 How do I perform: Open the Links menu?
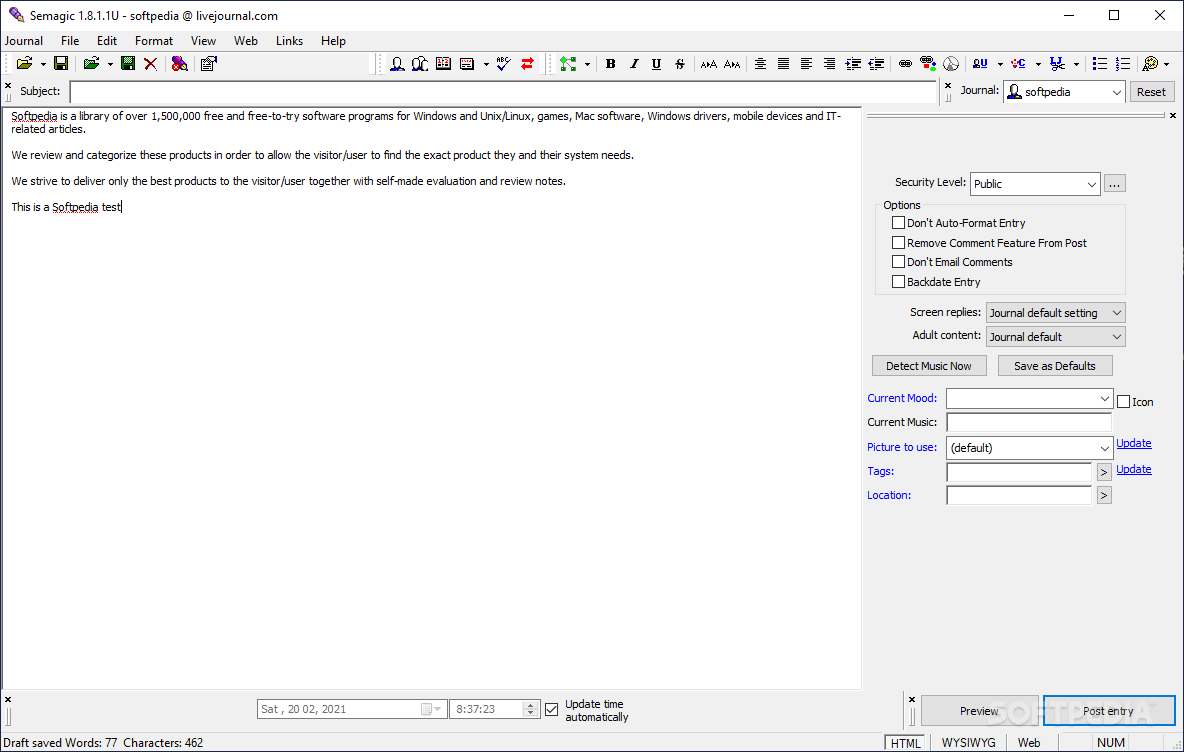(x=289, y=41)
